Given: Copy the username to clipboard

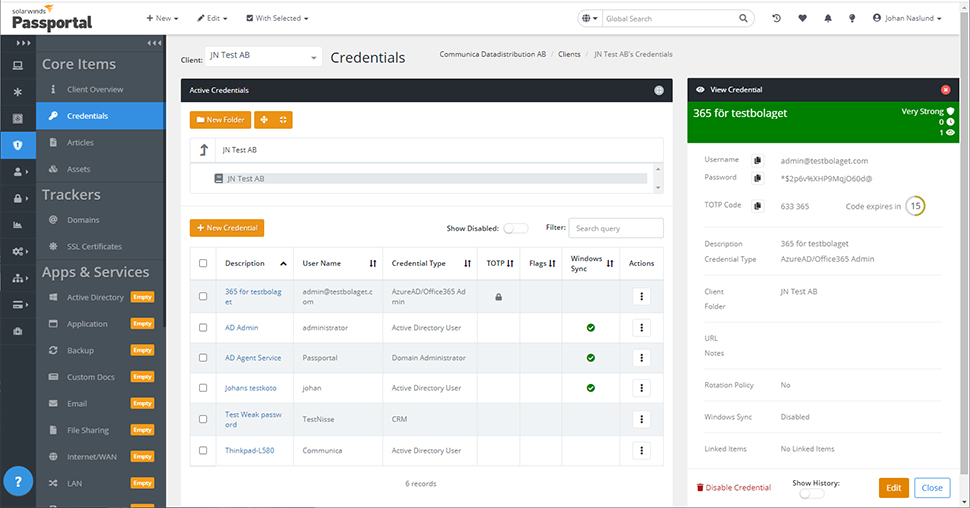Looking at the screenshot, I should click(757, 161).
